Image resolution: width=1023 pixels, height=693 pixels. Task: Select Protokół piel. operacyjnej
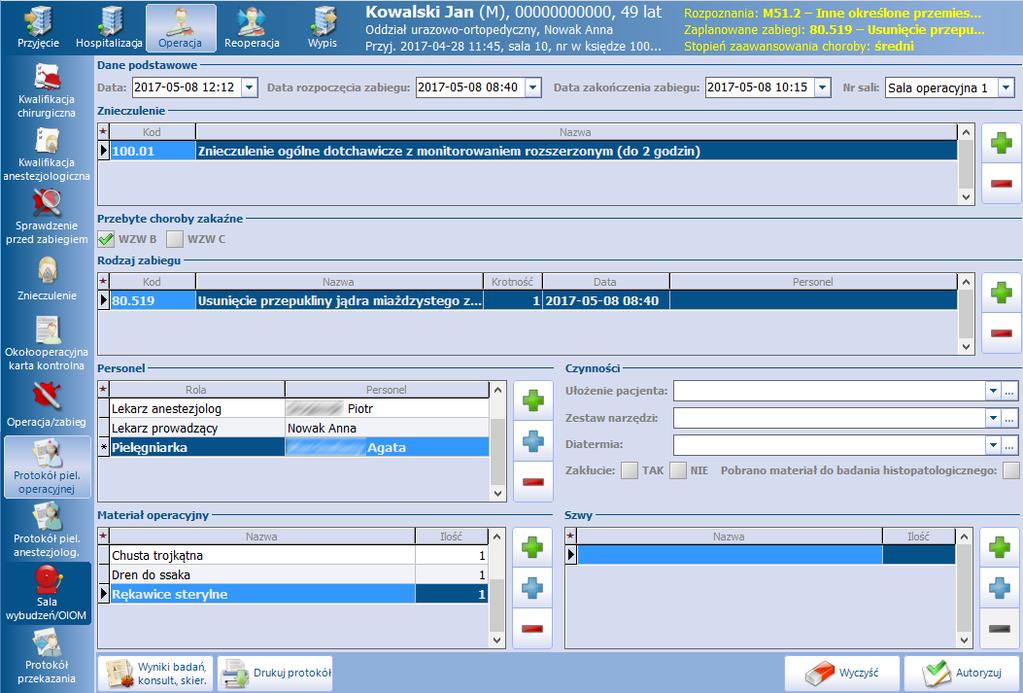46,467
